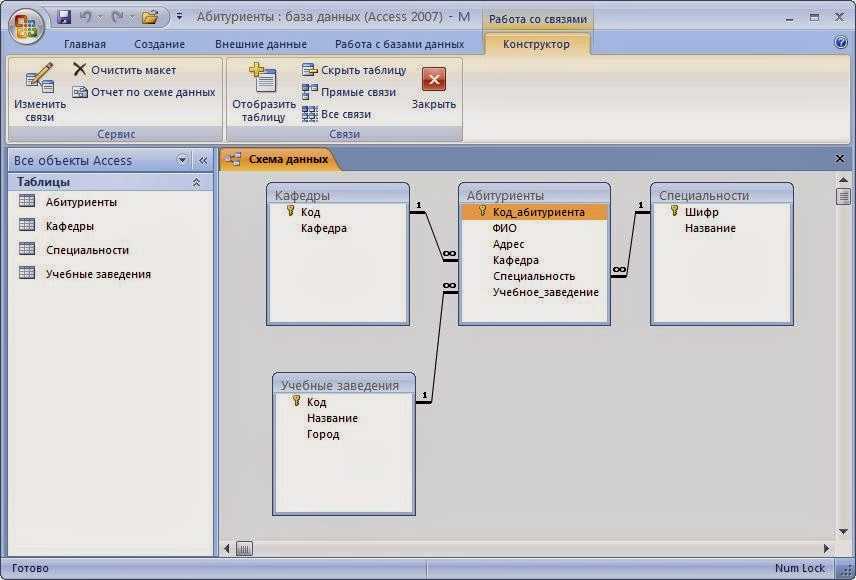Open the Все объекты Access dropdown
The image size is (856, 580).
(182, 160)
